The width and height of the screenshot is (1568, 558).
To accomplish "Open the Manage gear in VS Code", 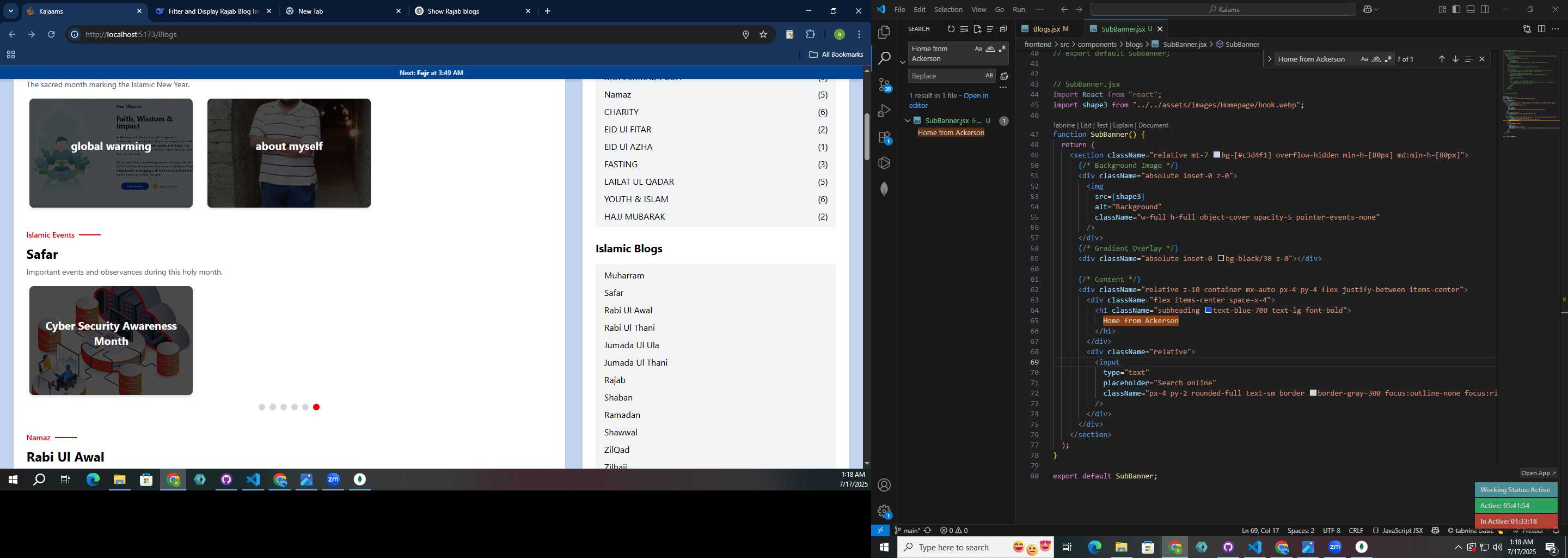I will pos(884,511).
